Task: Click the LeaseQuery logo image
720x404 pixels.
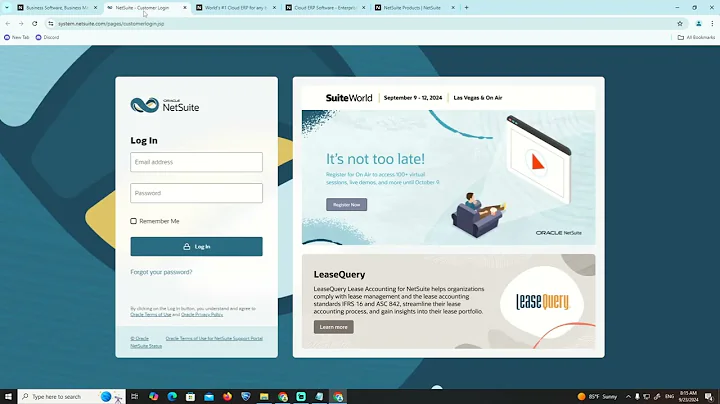Action: tap(543, 302)
